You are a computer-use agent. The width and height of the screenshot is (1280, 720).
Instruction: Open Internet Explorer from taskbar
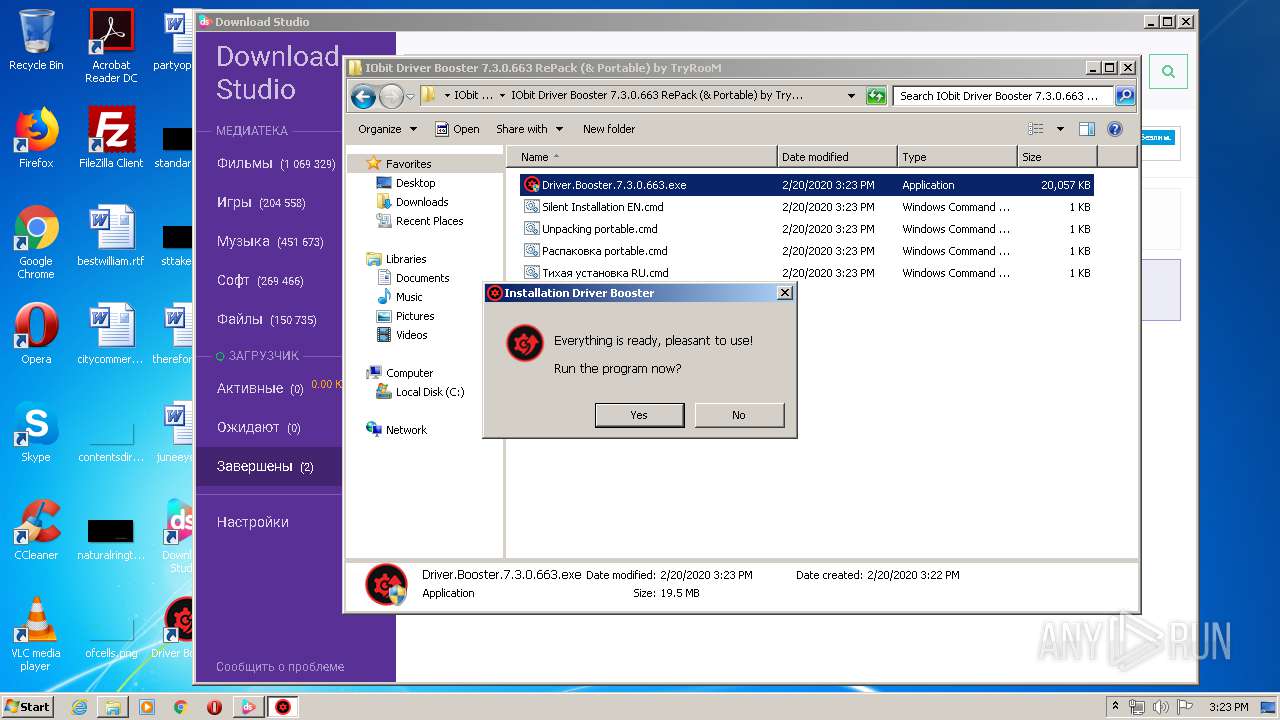click(x=79, y=707)
